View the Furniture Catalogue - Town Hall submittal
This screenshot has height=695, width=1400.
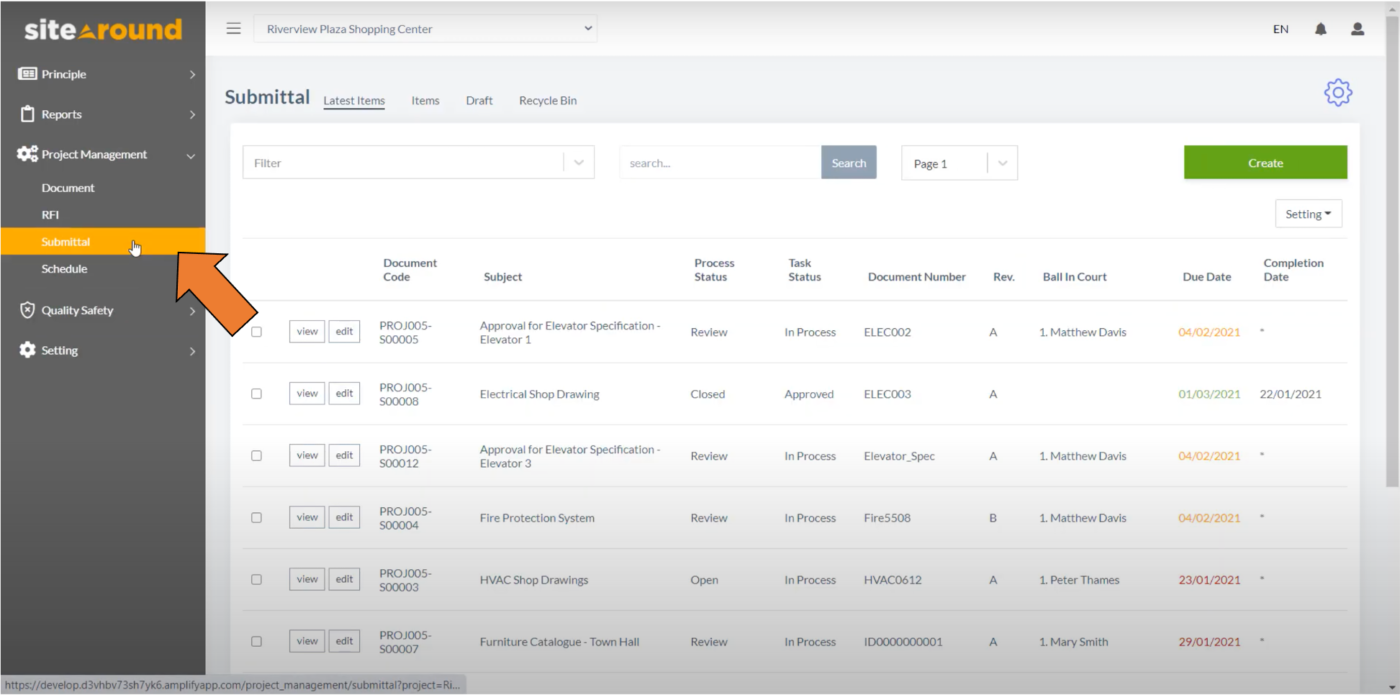coord(306,641)
